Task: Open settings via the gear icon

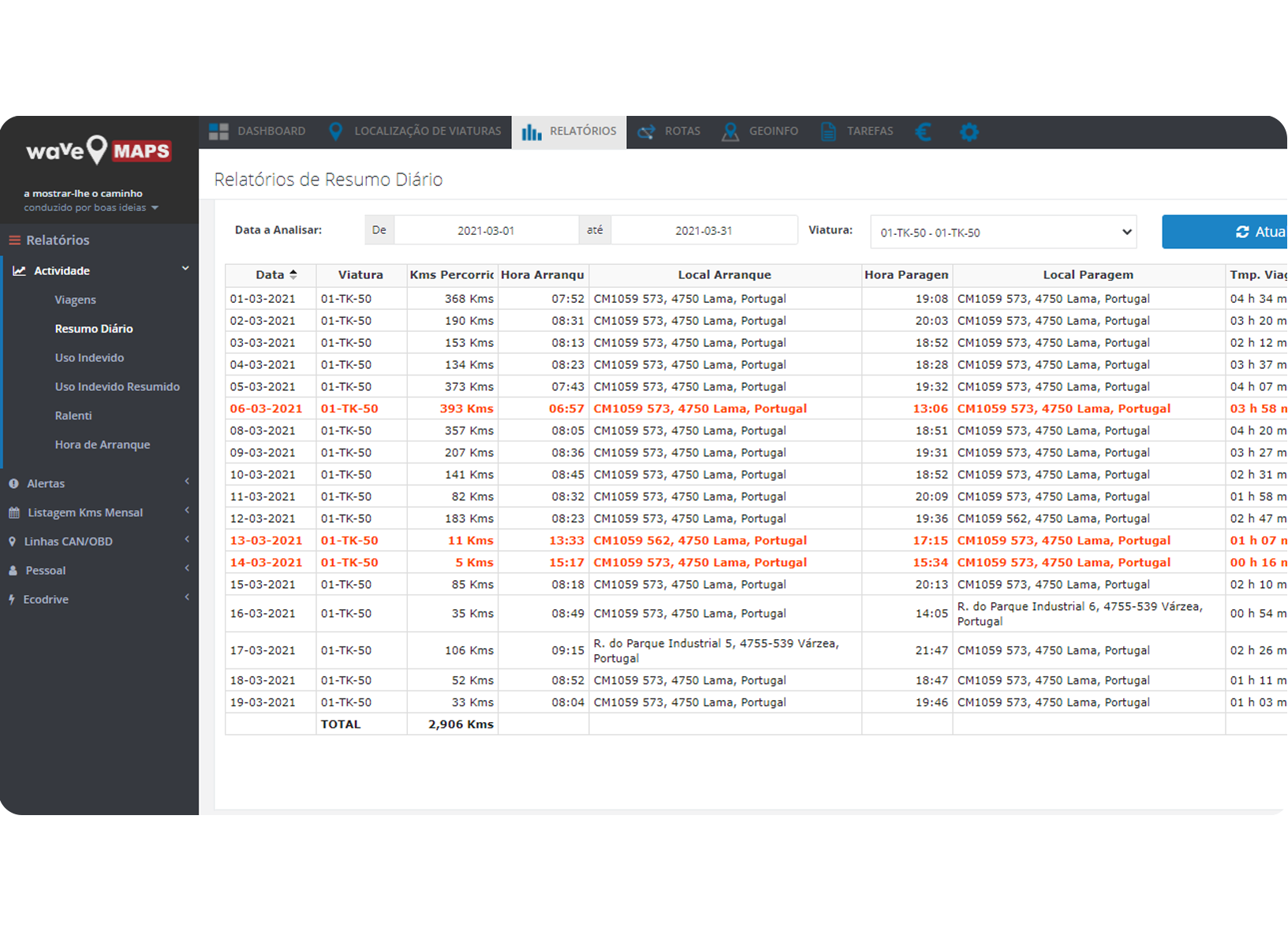Action: pos(969,132)
